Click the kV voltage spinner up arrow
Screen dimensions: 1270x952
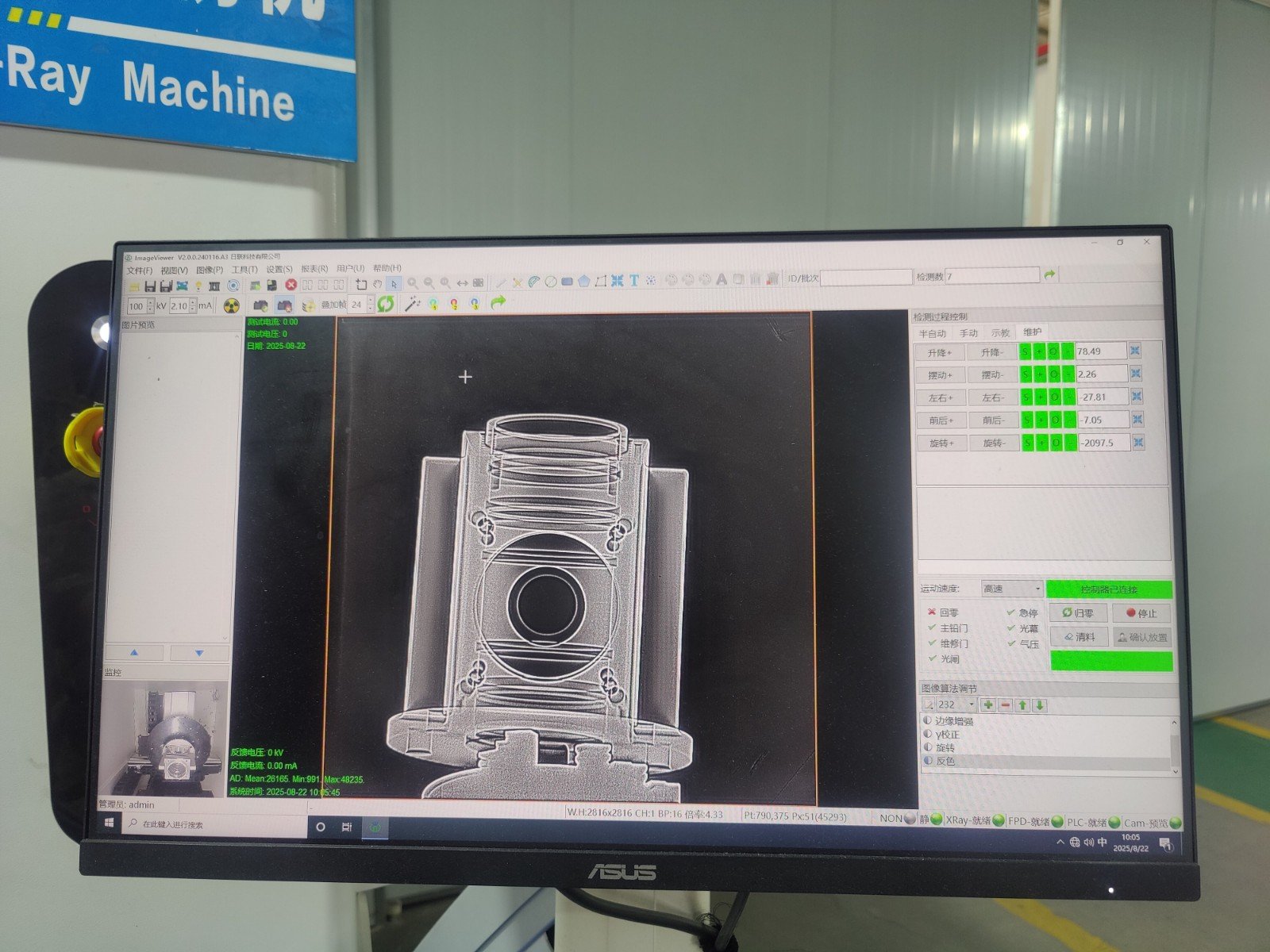click(151, 302)
